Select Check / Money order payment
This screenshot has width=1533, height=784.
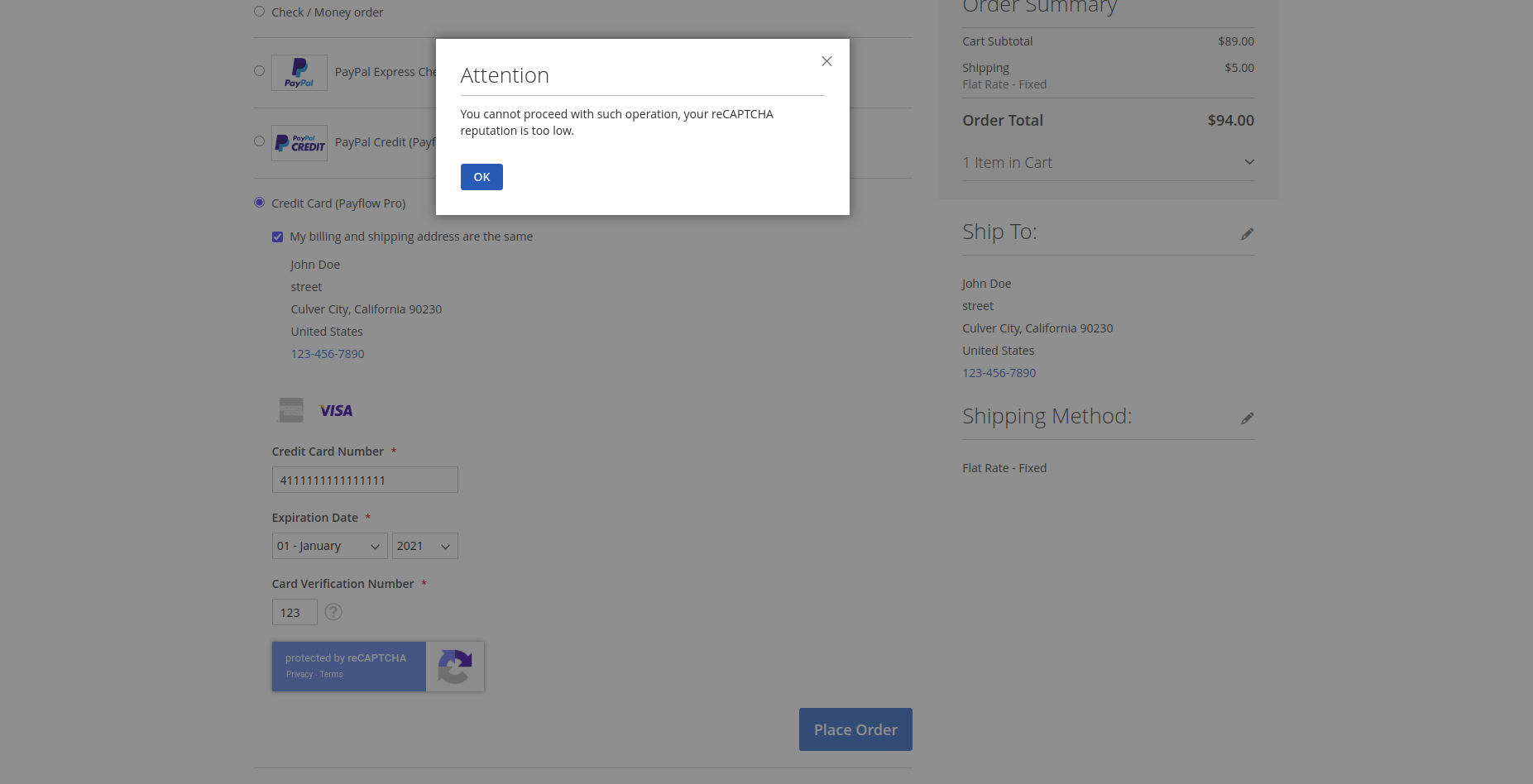259,12
